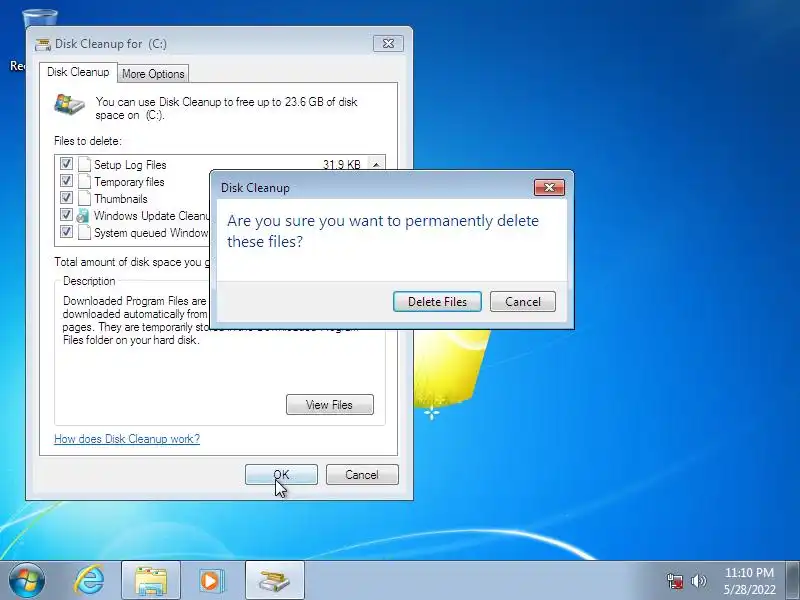
Task: Click Cancel in the Disk Cleanup for (C:) window
Action: [x=362, y=474]
